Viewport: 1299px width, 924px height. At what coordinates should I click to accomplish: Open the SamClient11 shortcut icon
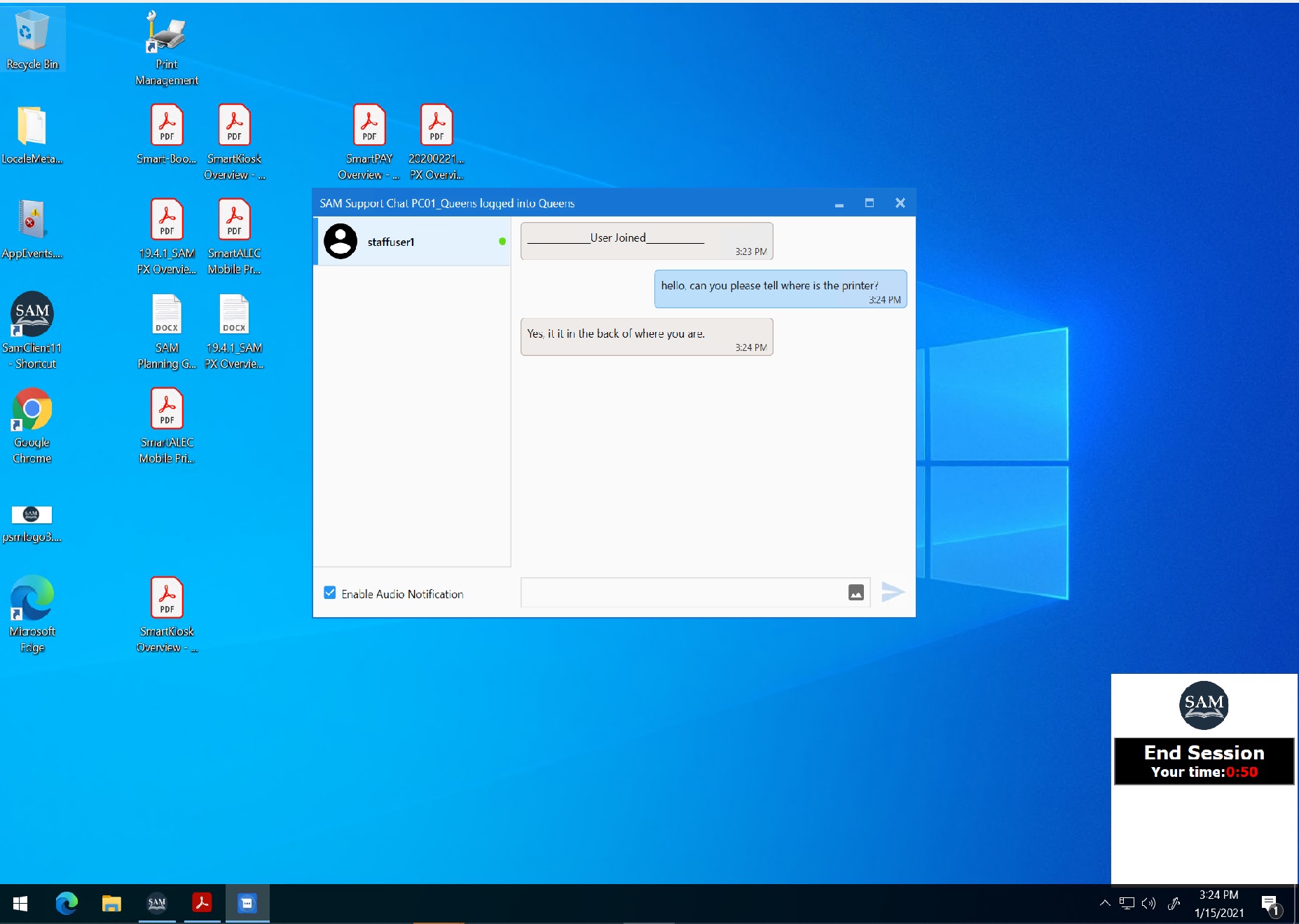coord(32,315)
